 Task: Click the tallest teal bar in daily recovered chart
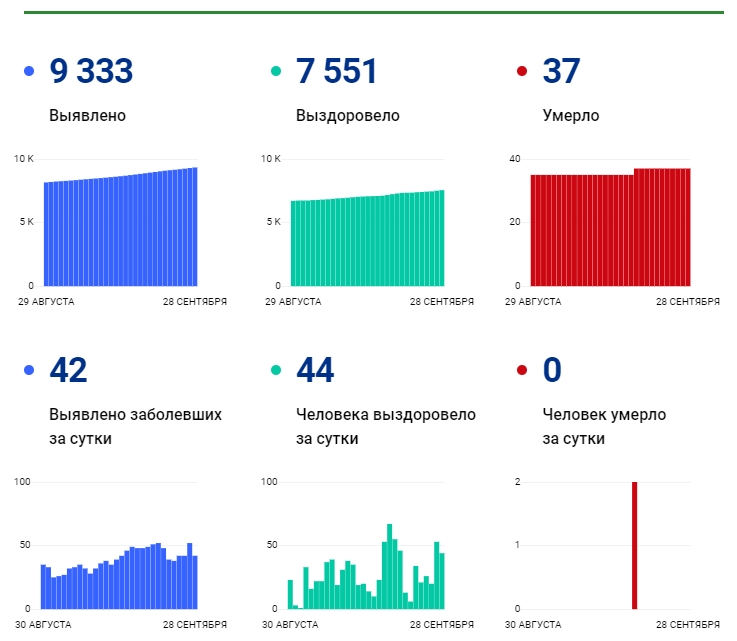tap(390, 566)
